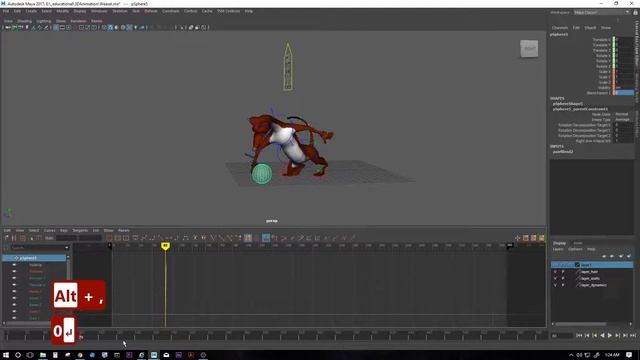Viewport: 640px width, 360px height.
Task: Toggle visibility icon of second channel row
Action: (x=14, y=271)
